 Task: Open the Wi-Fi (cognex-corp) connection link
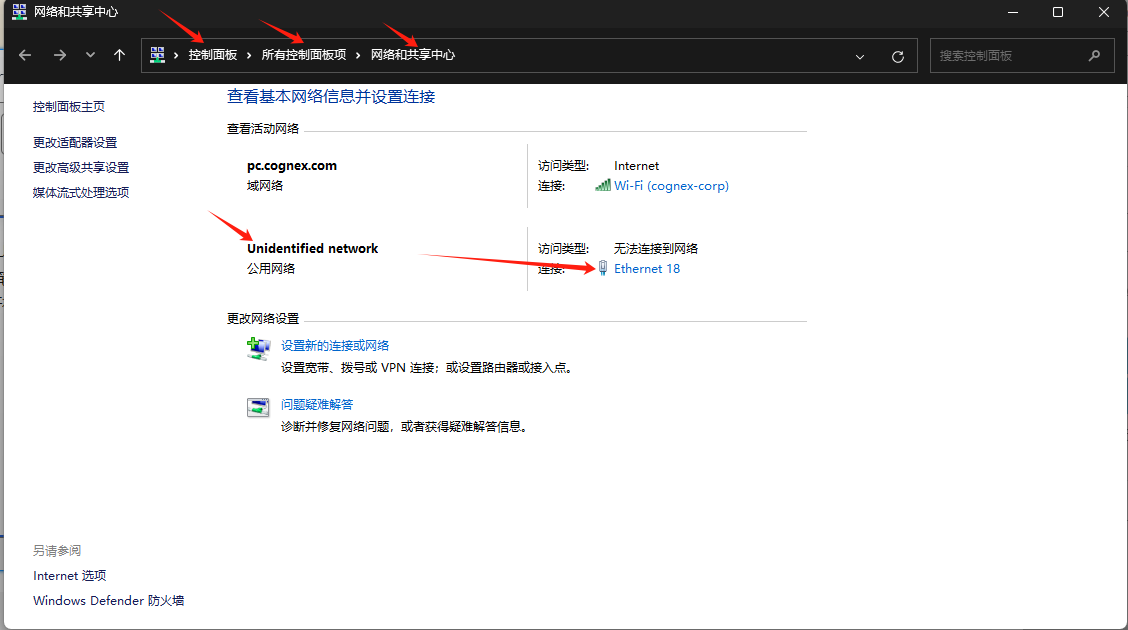(671, 186)
